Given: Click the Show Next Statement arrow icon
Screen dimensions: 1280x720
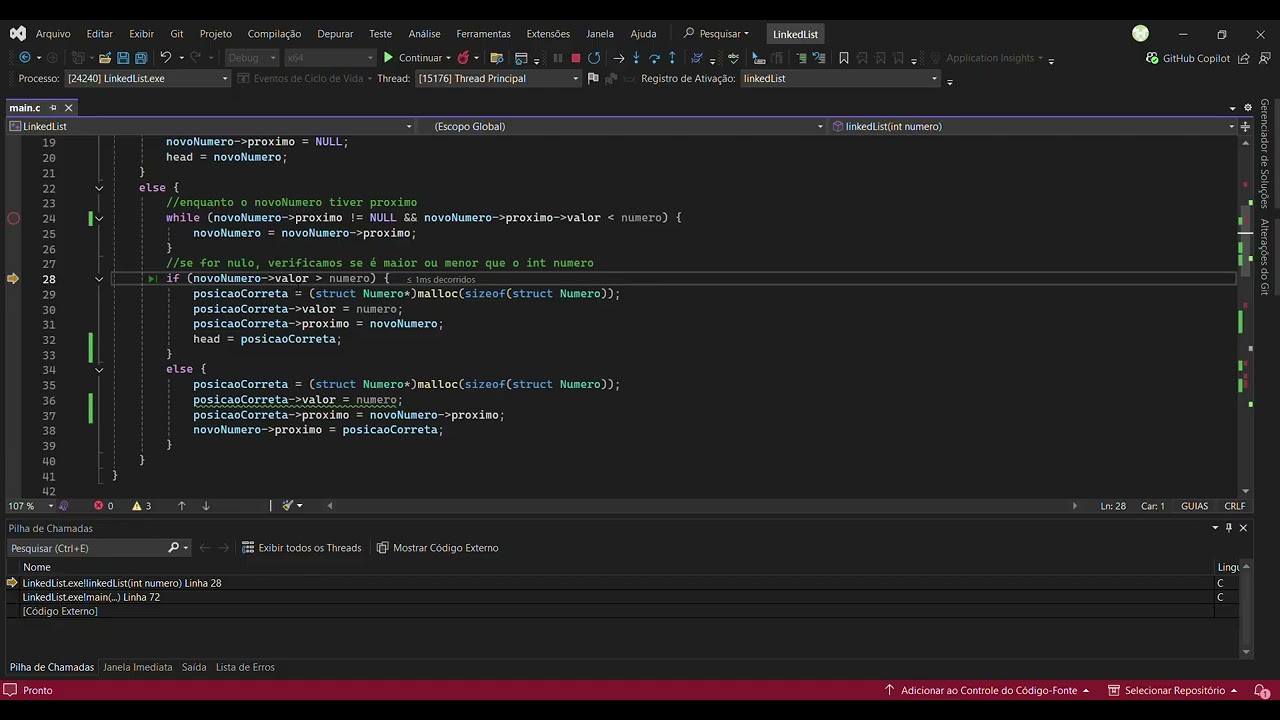Looking at the screenshot, I should (618, 58).
